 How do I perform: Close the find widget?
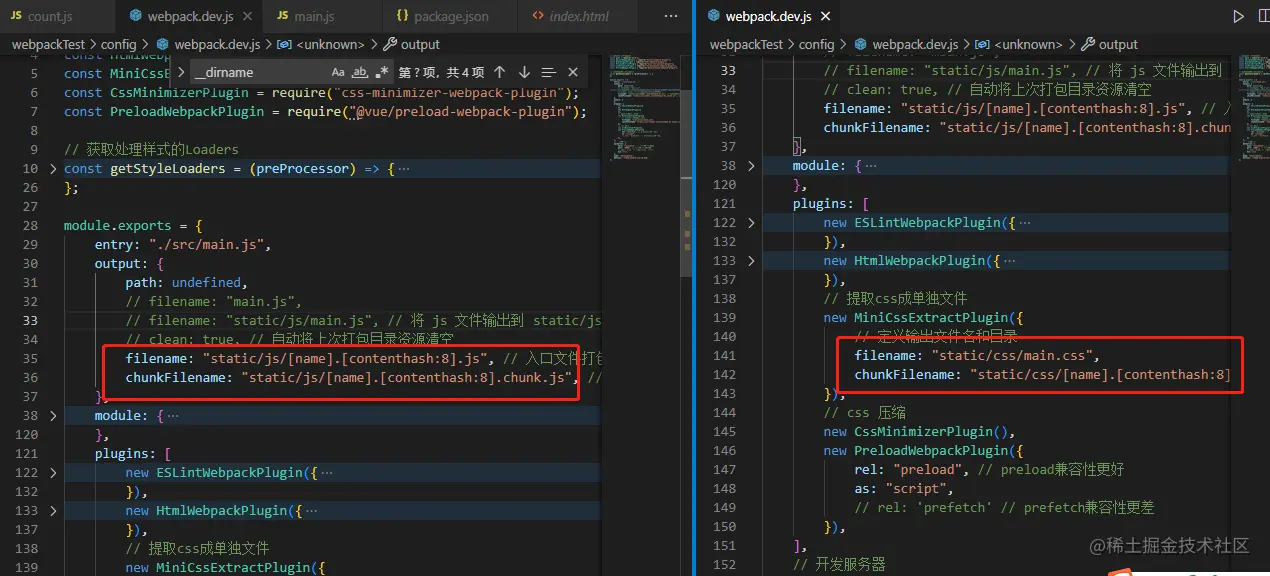tap(573, 72)
